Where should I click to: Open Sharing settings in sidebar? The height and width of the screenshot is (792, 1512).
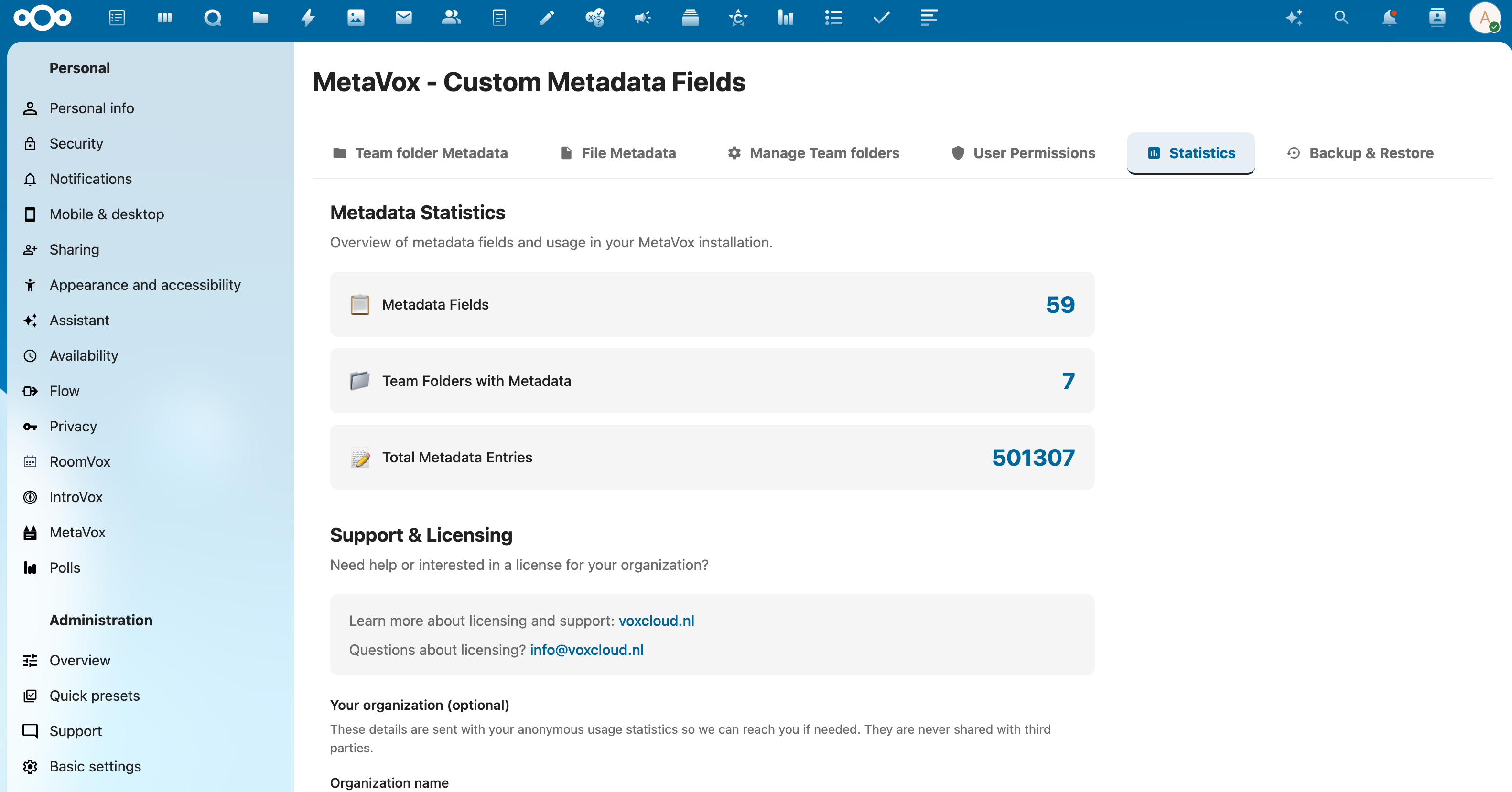[150, 250]
